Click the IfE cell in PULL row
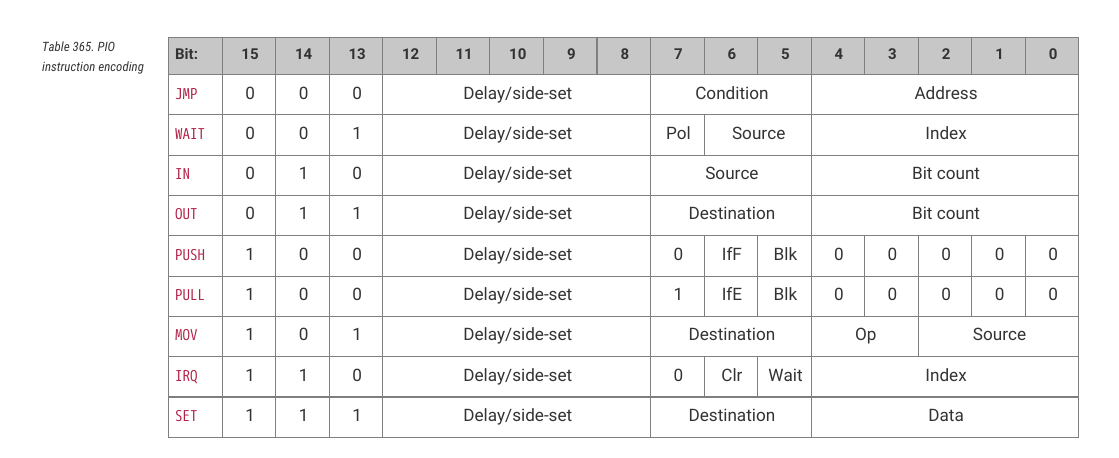This screenshot has width=1119, height=458. coord(731,295)
